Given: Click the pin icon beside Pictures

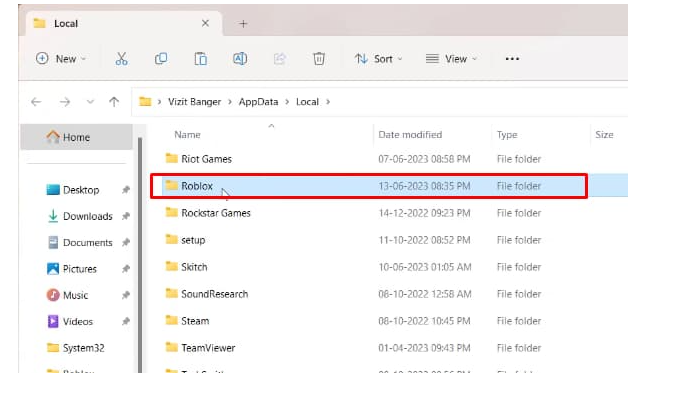Looking at the screenshot, I should click(126, 269).
